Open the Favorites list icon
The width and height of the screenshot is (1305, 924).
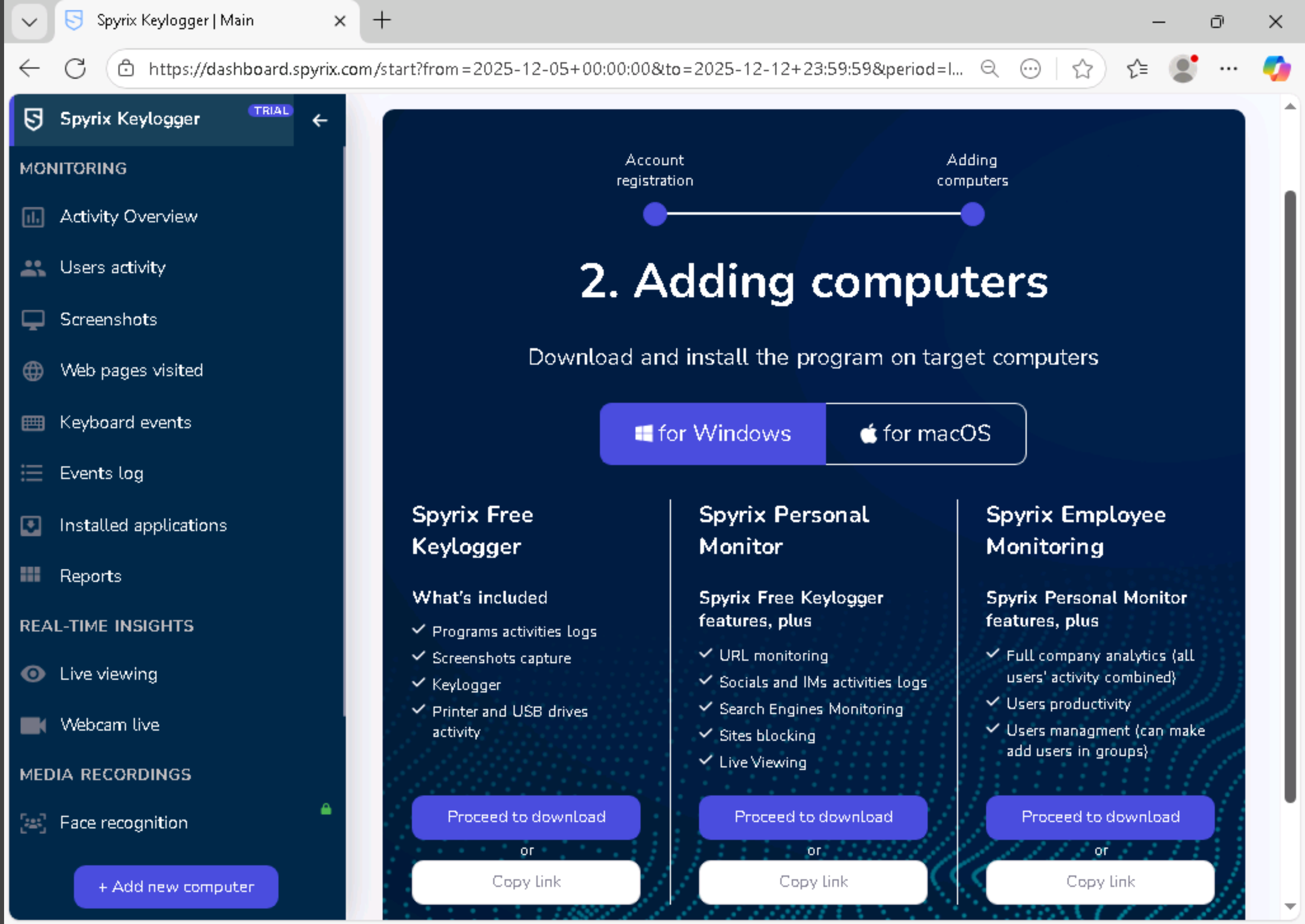pyautogui.click(x=1137, y=69)
